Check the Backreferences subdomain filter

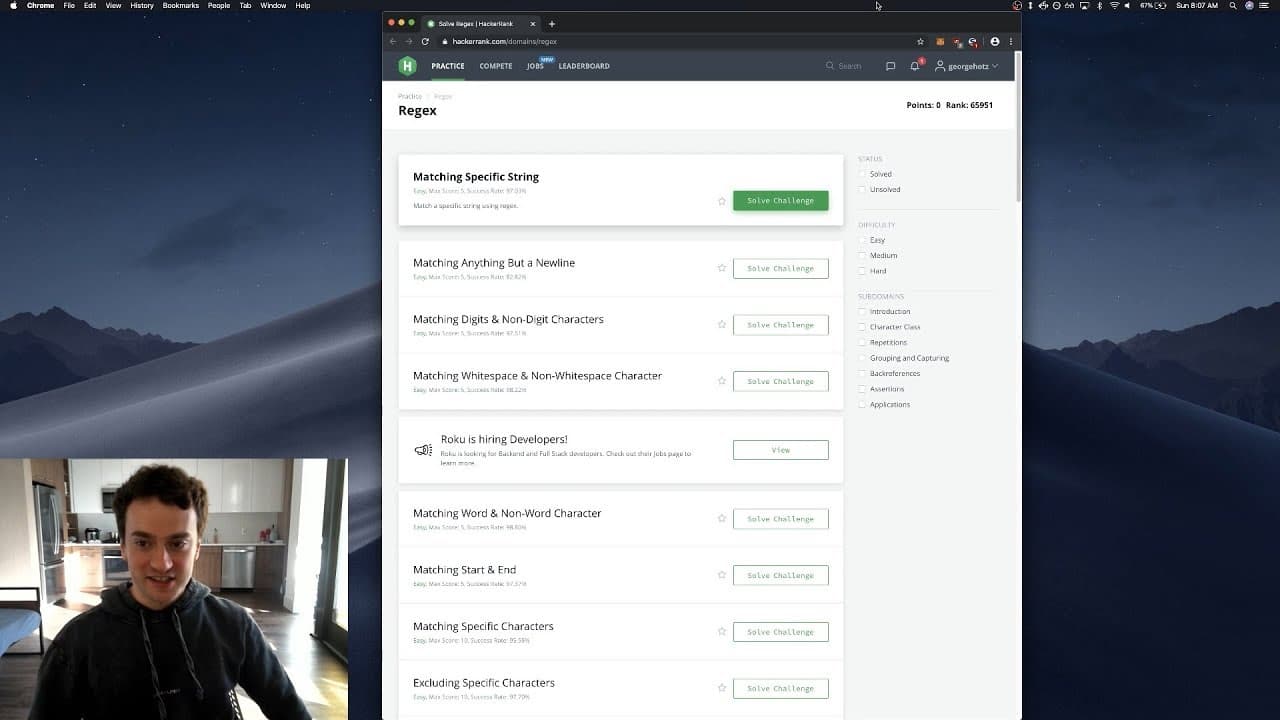[x=862, y=373]
